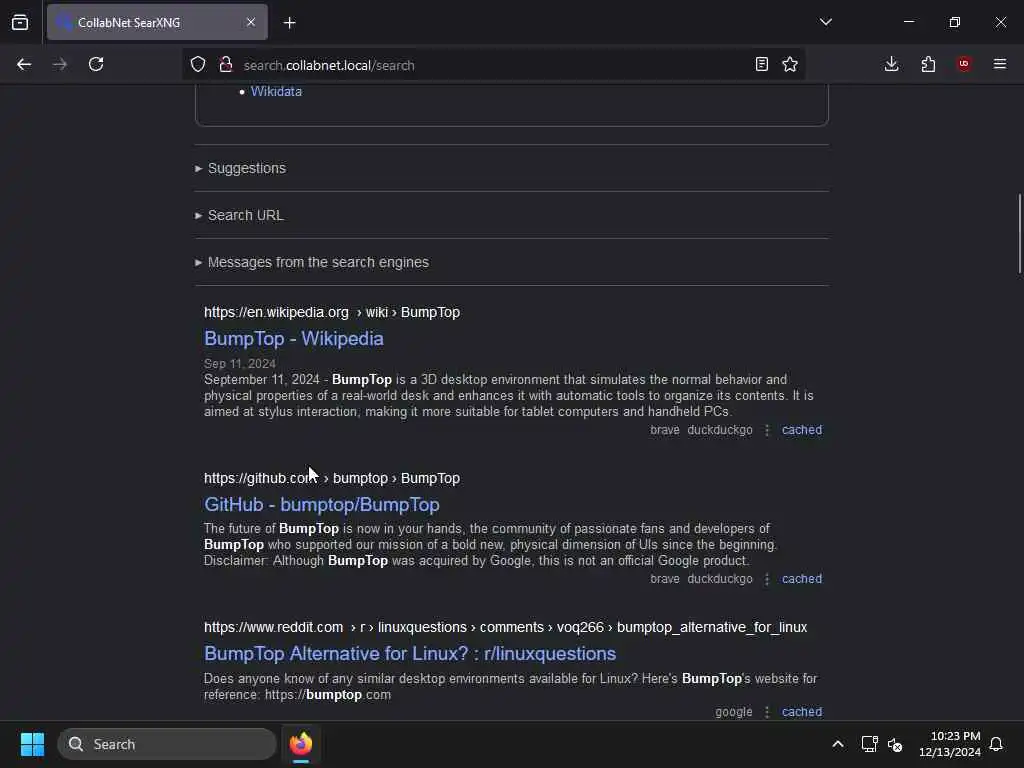Viewport: 1024px width, 768px height.
Task: Open the notifications bell icon
Action: (996, 744)
